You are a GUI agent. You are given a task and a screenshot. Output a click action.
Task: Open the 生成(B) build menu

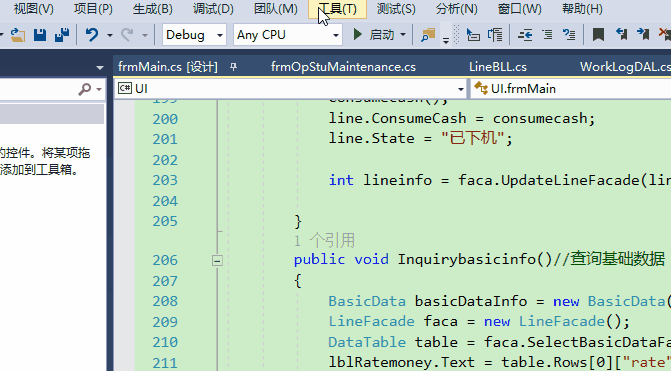click(152, 9)
